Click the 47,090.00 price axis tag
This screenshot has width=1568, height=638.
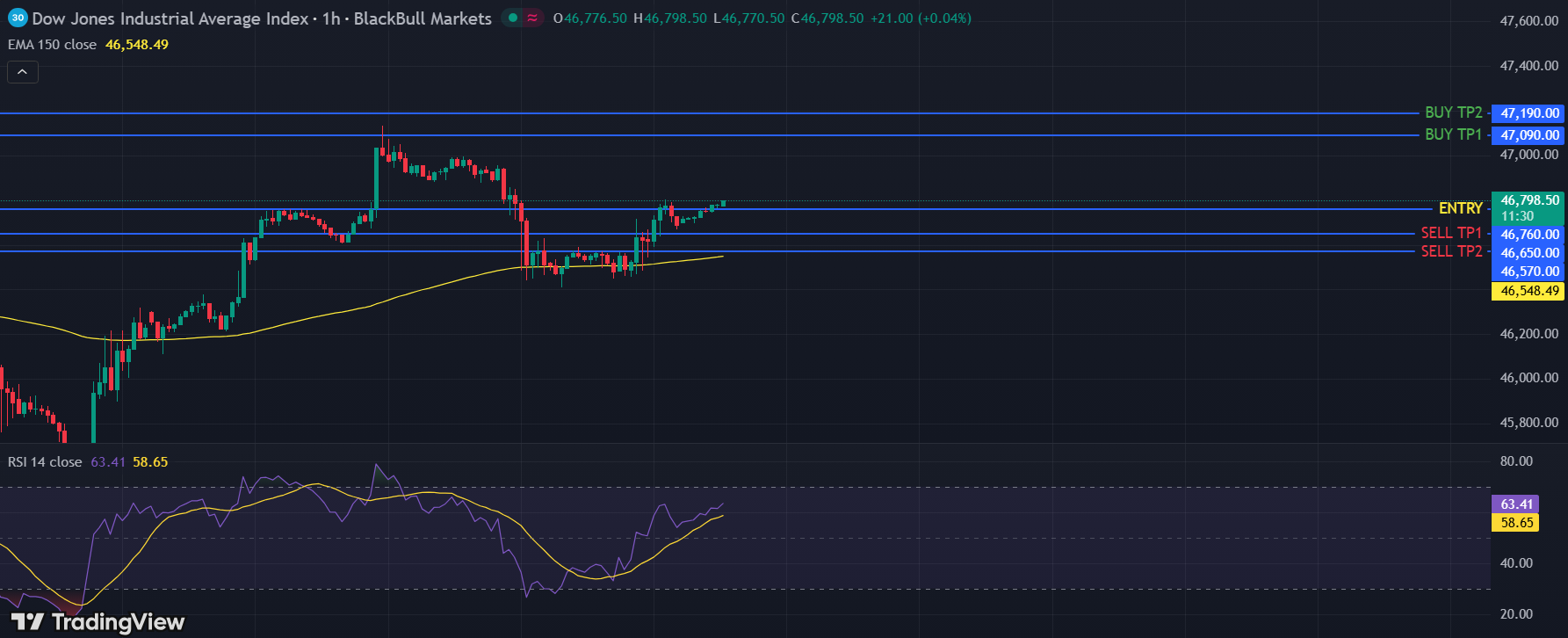click(x=1529, y=135)
